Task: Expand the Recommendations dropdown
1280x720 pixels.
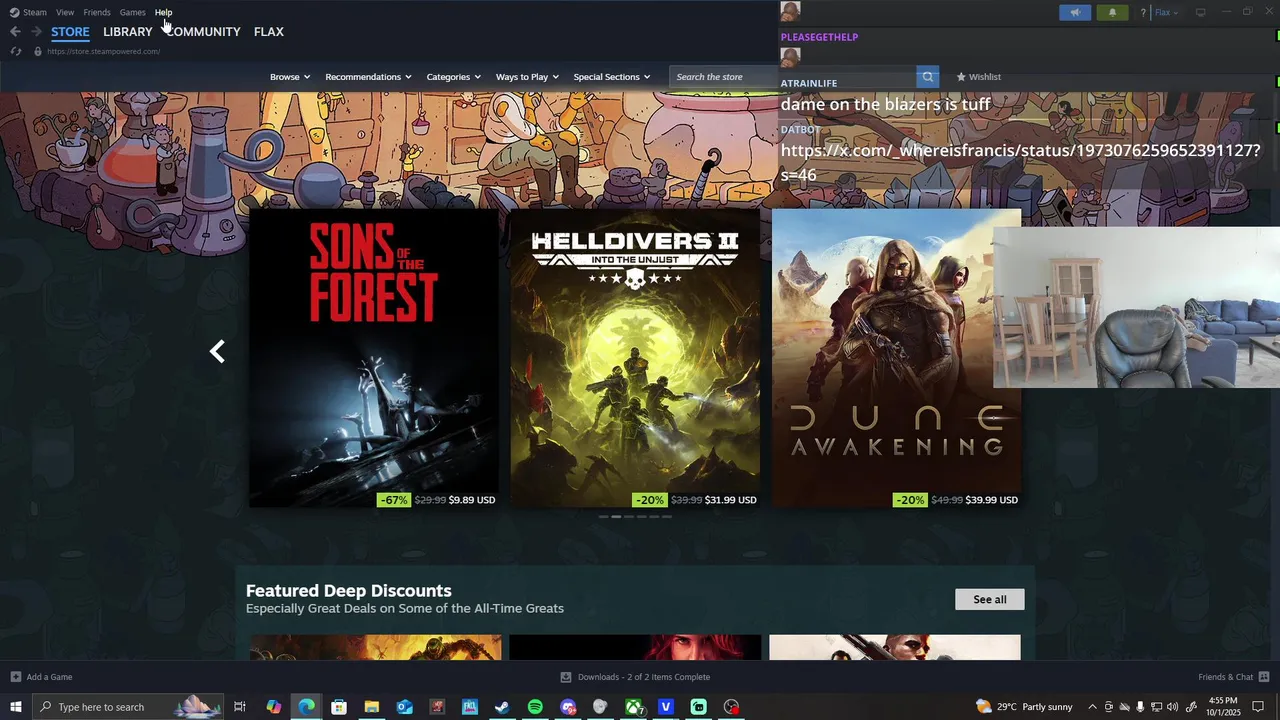Action: (368, 77)
